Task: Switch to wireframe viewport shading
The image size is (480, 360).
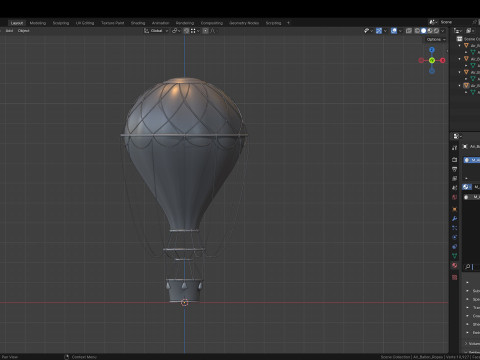Action: click(x=417, y=31)
